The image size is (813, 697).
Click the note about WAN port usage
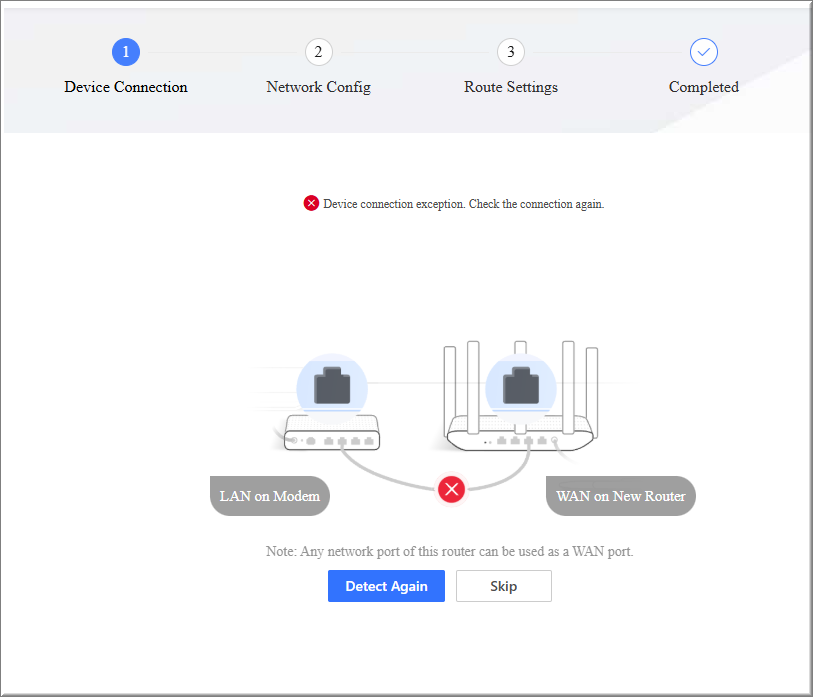click(x=449, y=551)
